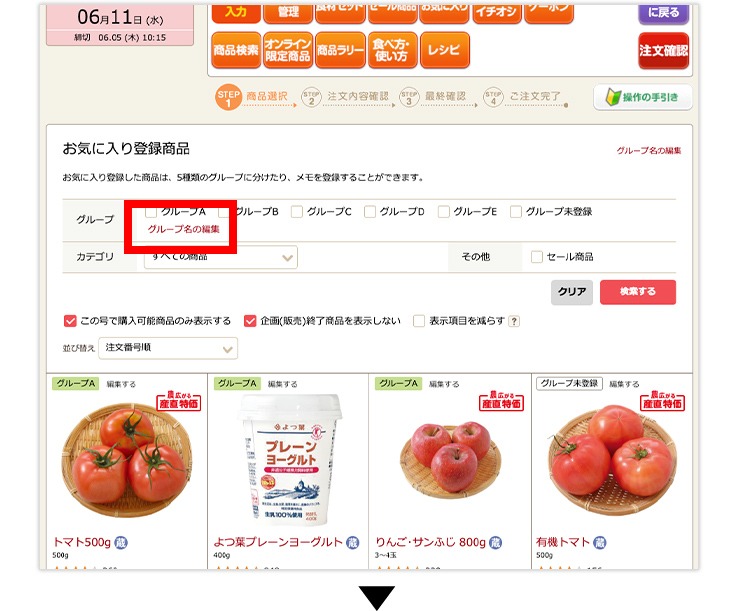Open the 商品検索 menu button

[x=236, y=50]
